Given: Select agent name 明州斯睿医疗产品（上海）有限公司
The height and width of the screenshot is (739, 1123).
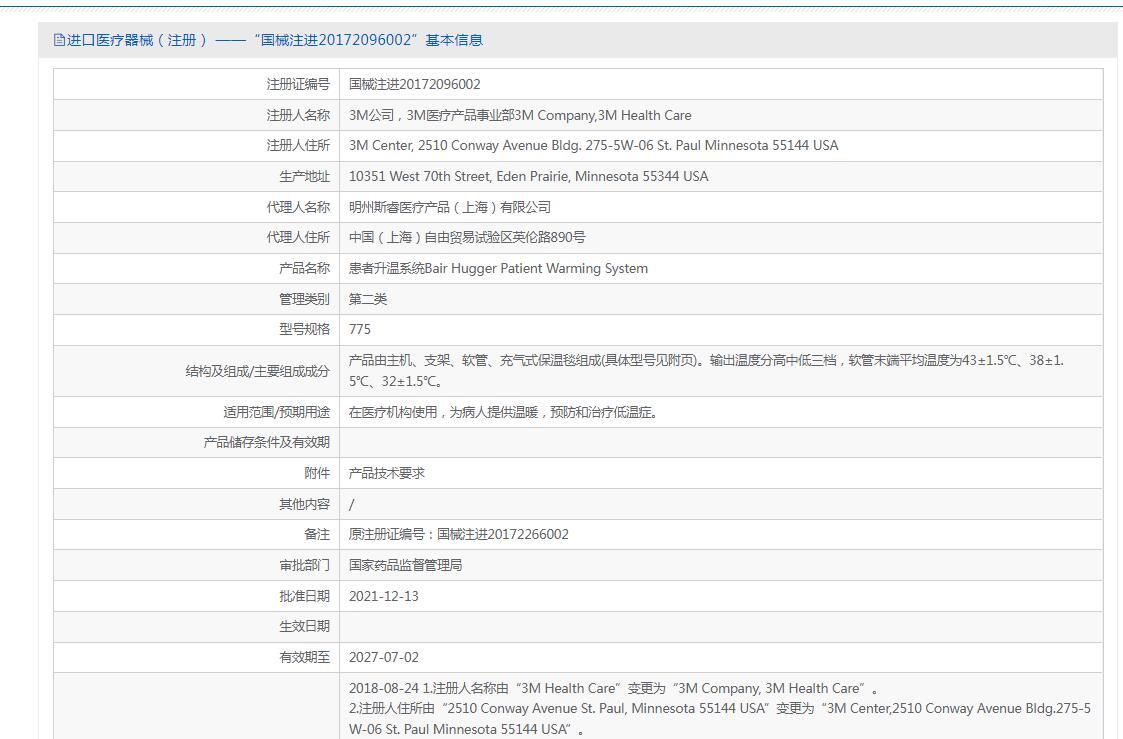Looking at the screenshot, I should point(449,207).
